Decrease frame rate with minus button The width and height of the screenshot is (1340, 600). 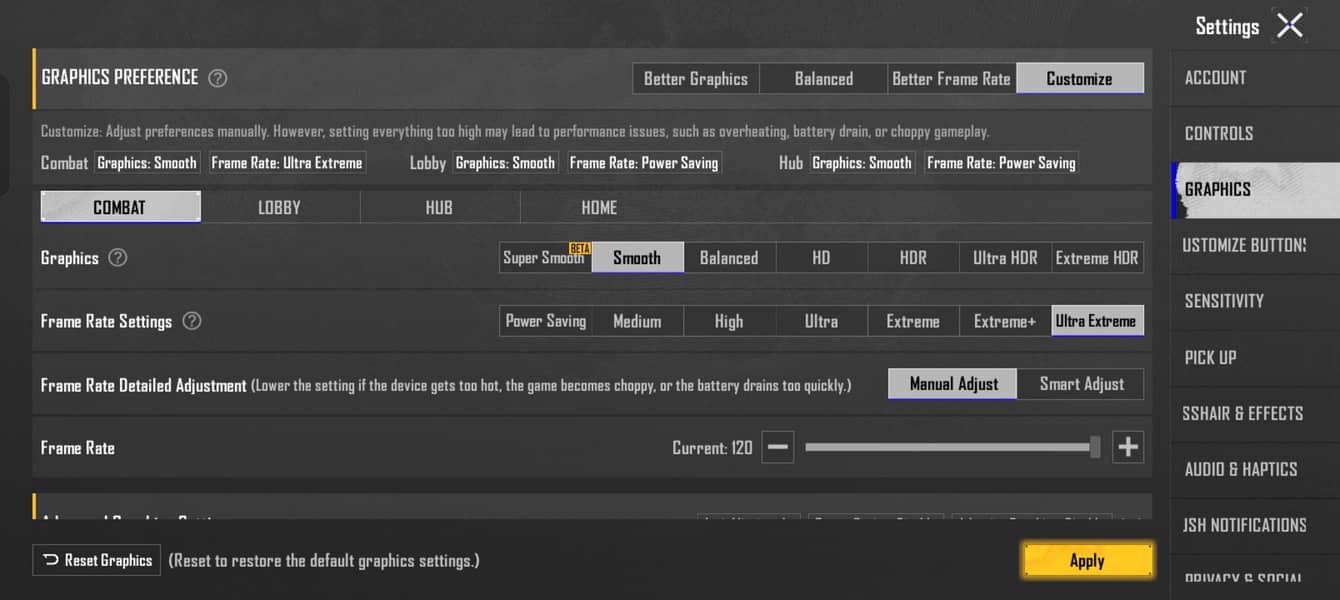pyautogui.click(x=778, y=448)
